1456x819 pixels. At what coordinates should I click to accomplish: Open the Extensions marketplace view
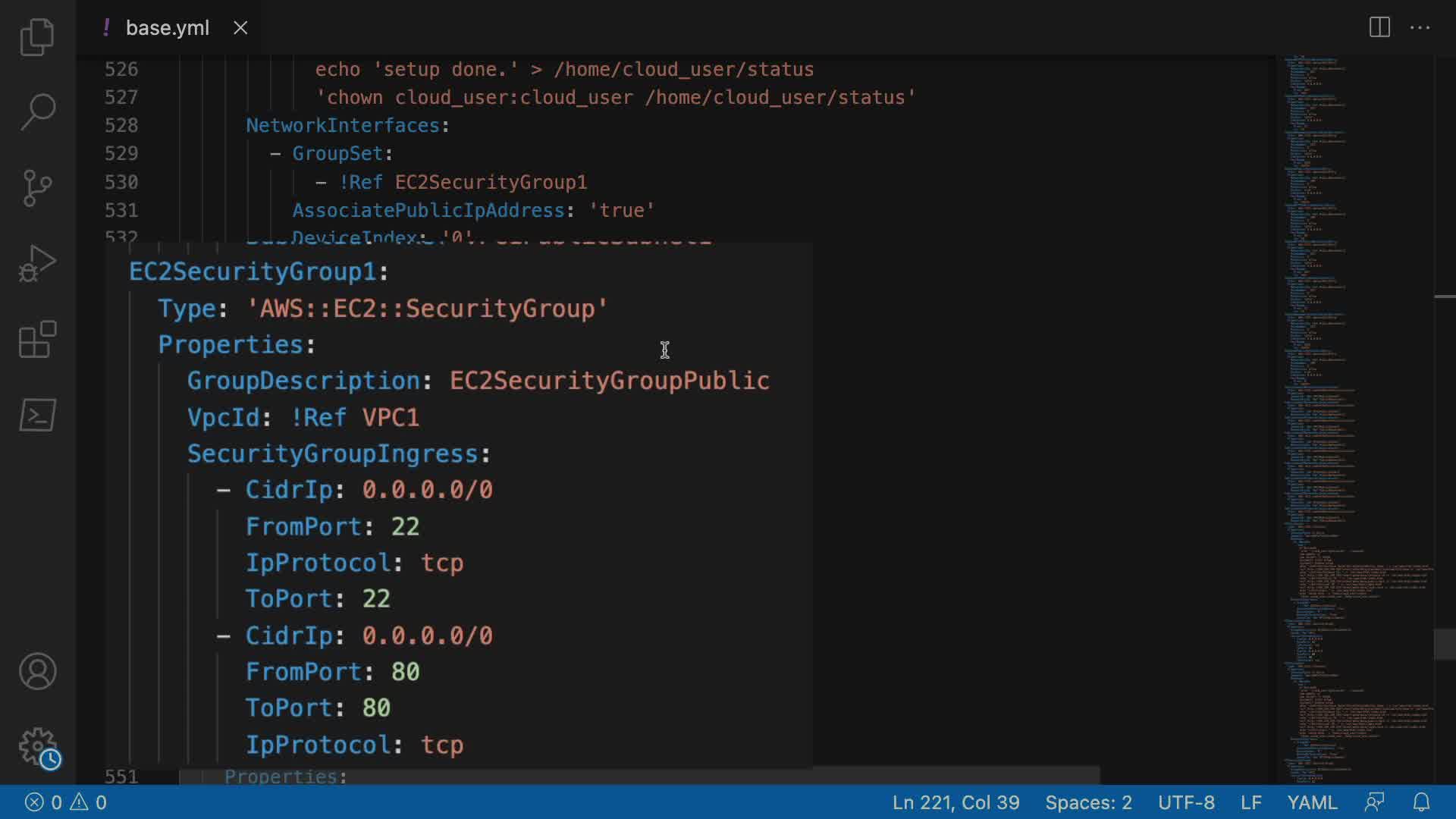37,339
